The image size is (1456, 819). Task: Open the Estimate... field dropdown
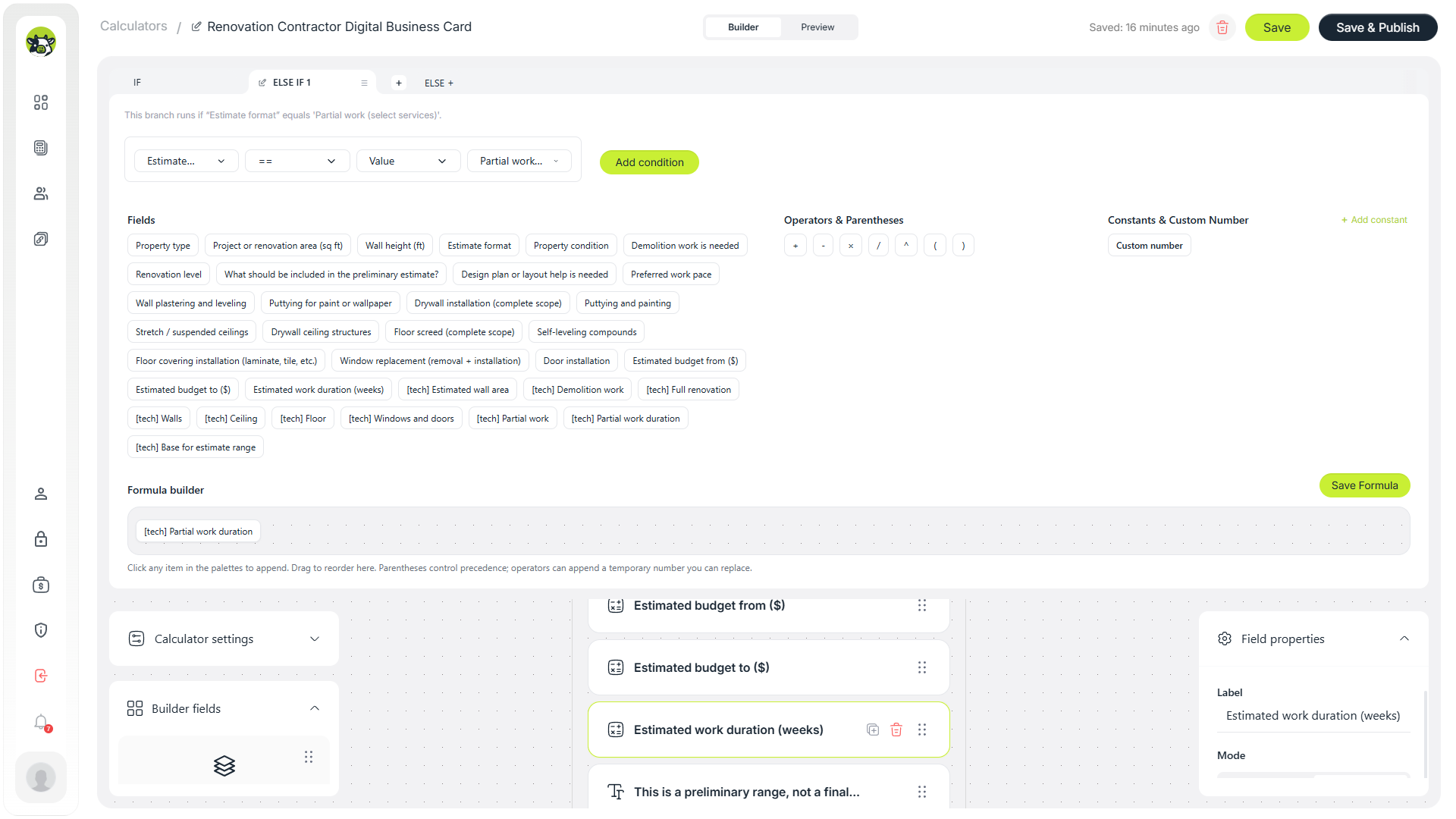point(187,161)
